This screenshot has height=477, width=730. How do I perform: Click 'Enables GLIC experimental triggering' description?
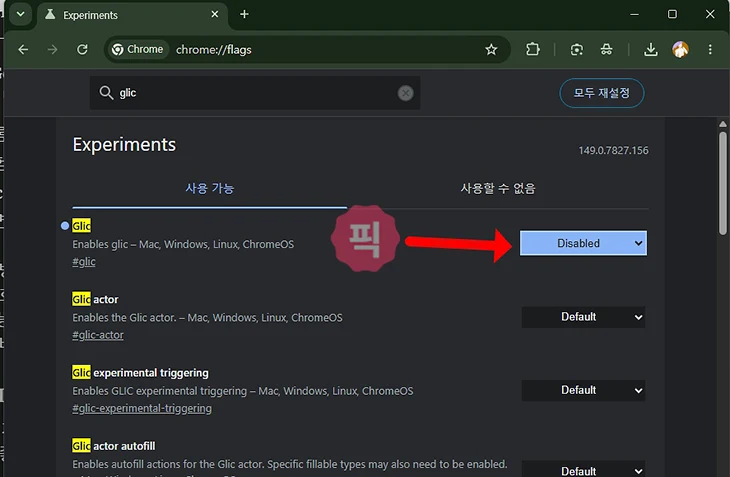pyautogui.click(x=243, y=391)
